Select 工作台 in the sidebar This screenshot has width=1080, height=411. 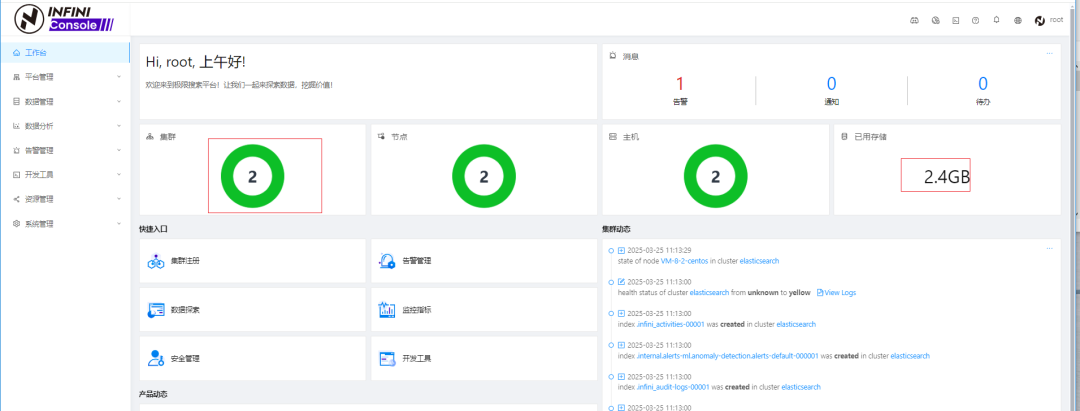point(65,52)
